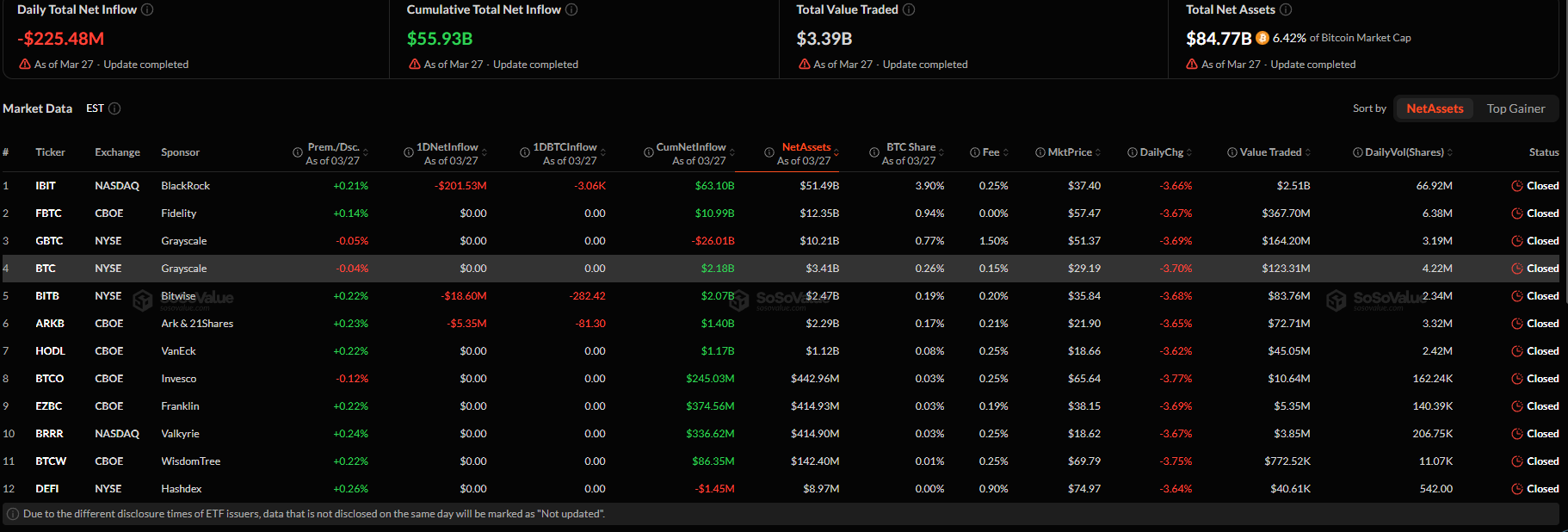Select the ARKB Ark & 21Shares row
Image resolution: width=1568 pixels, height=532 pixels.
(x=196, y=324)
